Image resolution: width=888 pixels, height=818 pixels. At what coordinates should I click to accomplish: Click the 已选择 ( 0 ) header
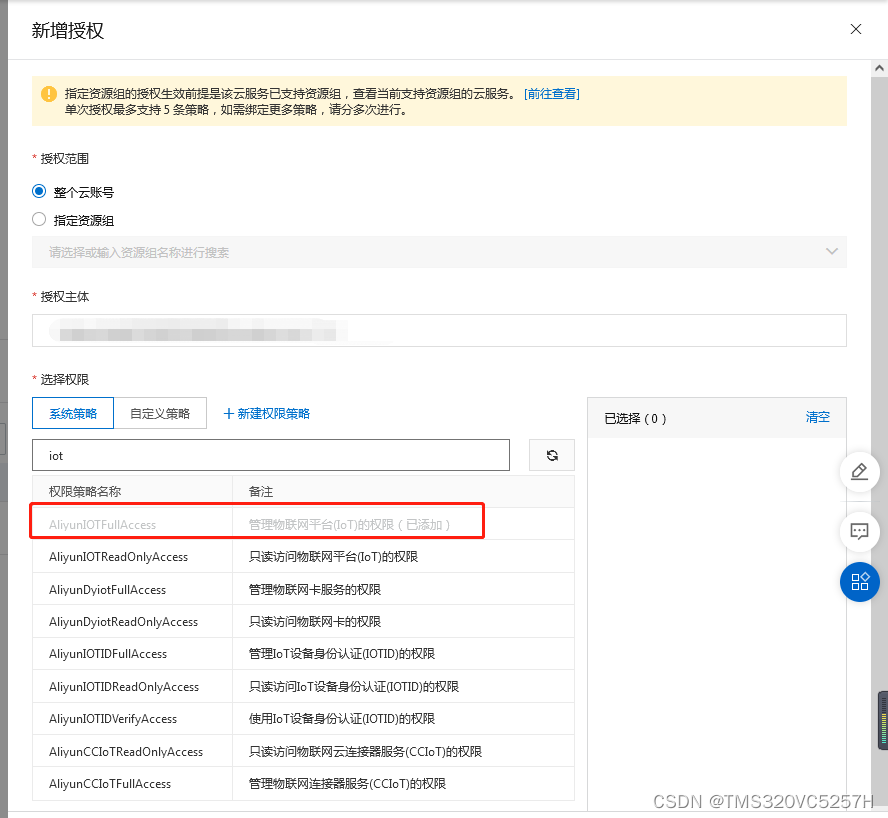coord(635,419)
